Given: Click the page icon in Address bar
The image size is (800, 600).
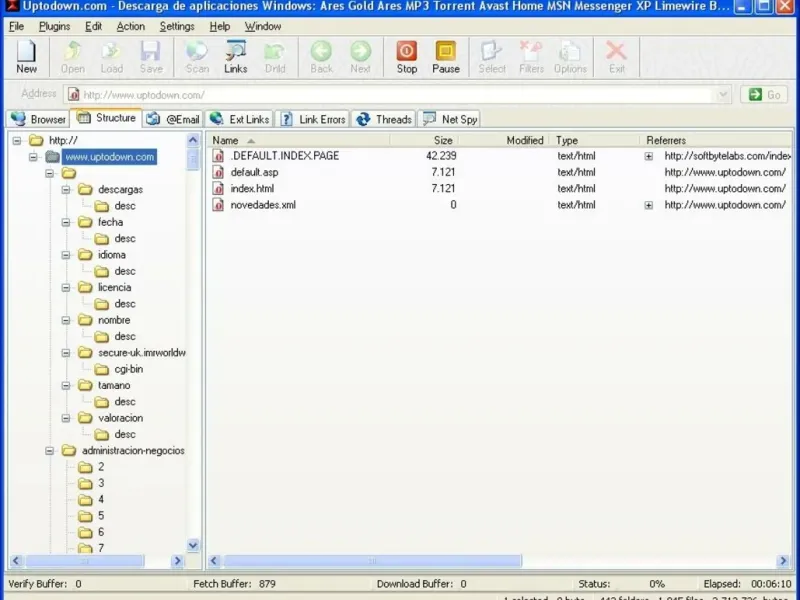Looking at the screenshot, I should coord(73,95).
